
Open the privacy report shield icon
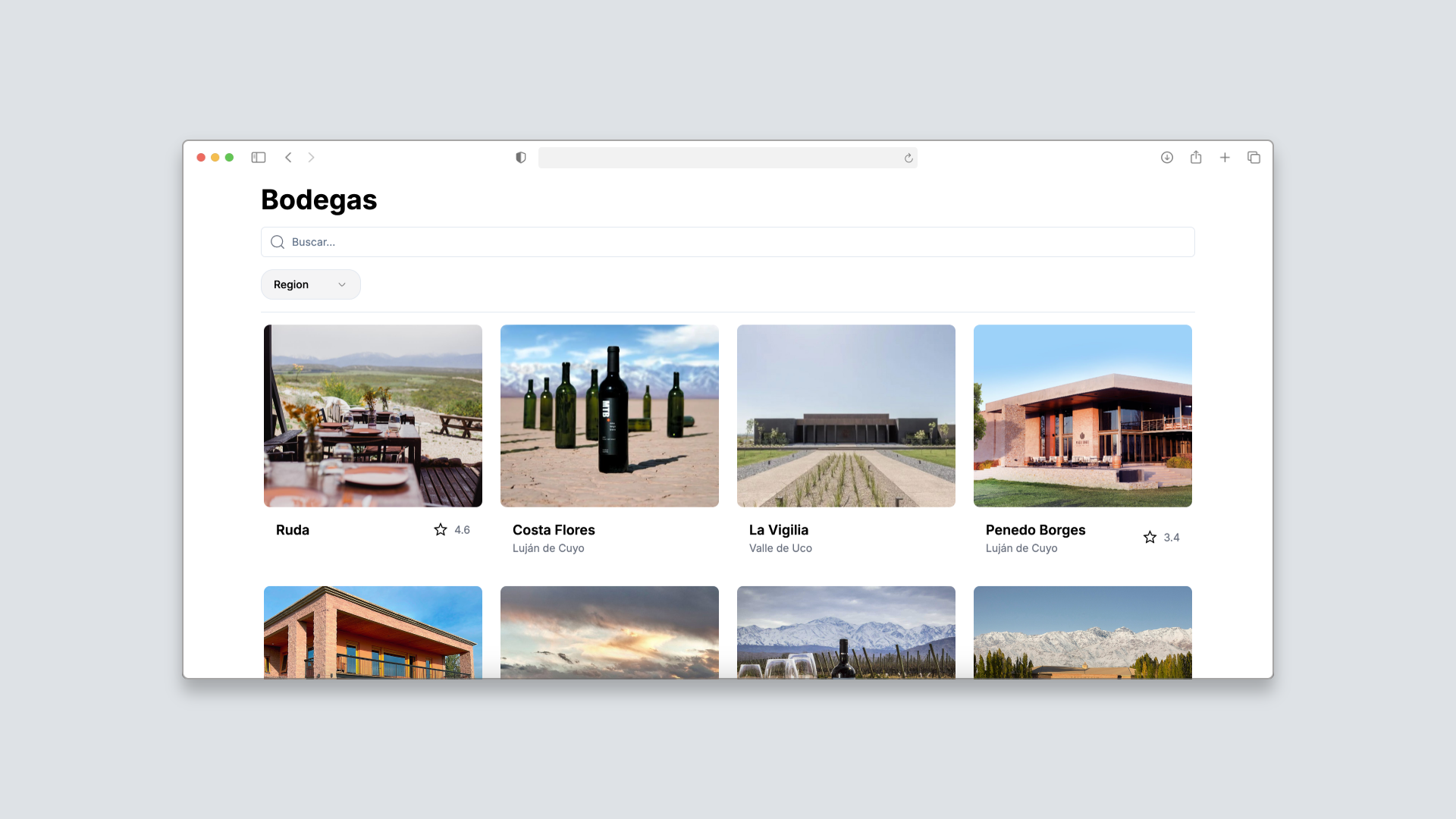[520, 157]
